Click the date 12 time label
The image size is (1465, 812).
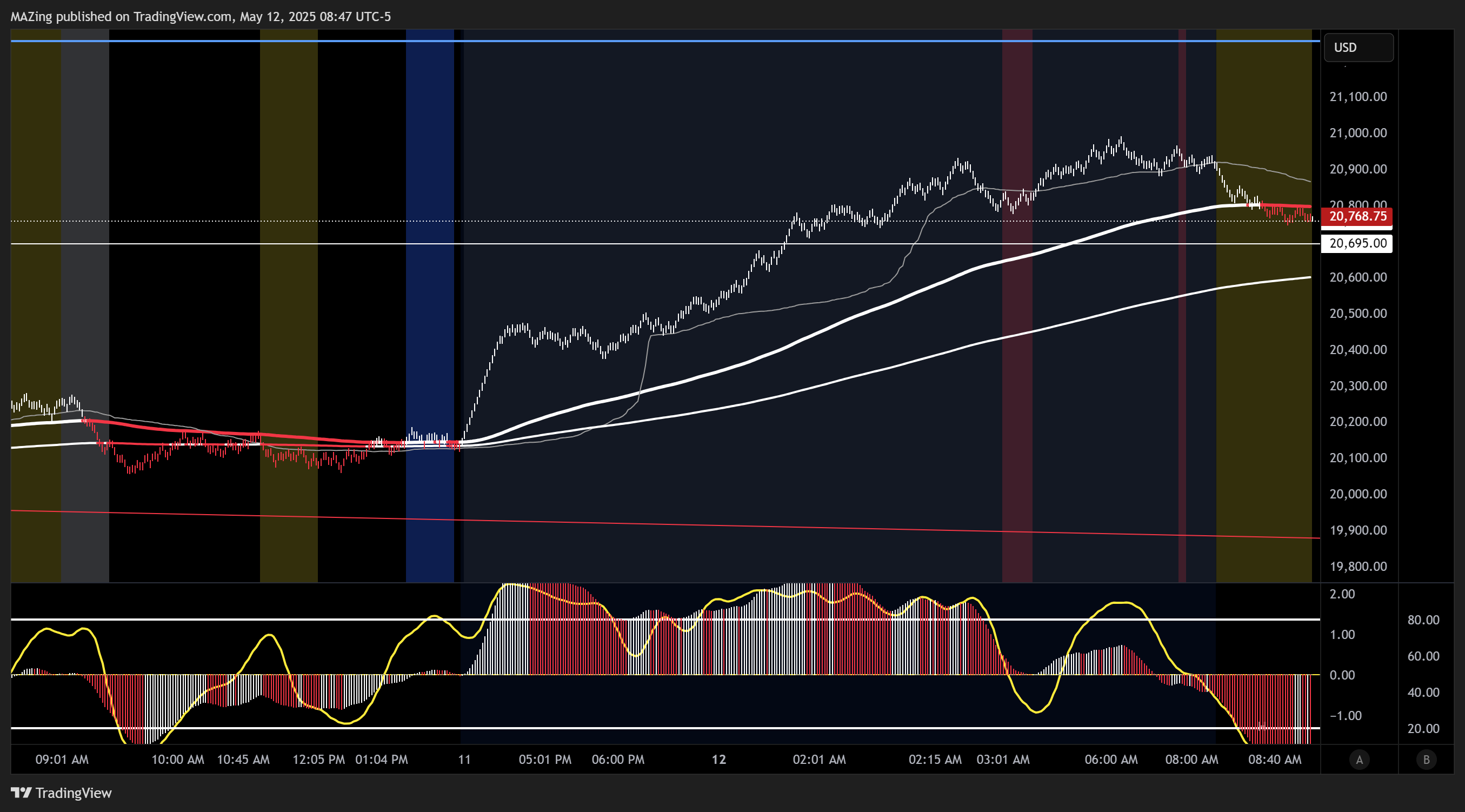tap(720, 760)
